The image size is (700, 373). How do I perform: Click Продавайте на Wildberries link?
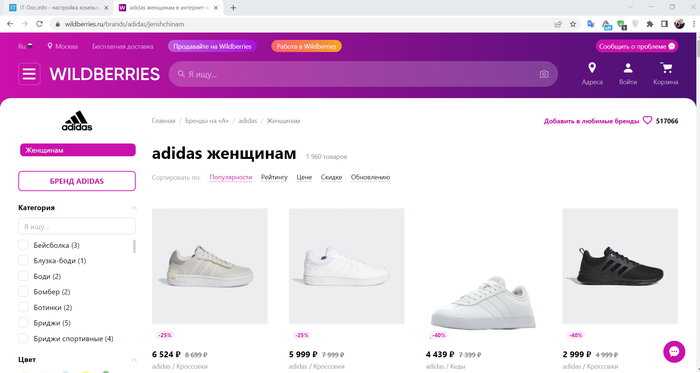[x=212, y=46]
